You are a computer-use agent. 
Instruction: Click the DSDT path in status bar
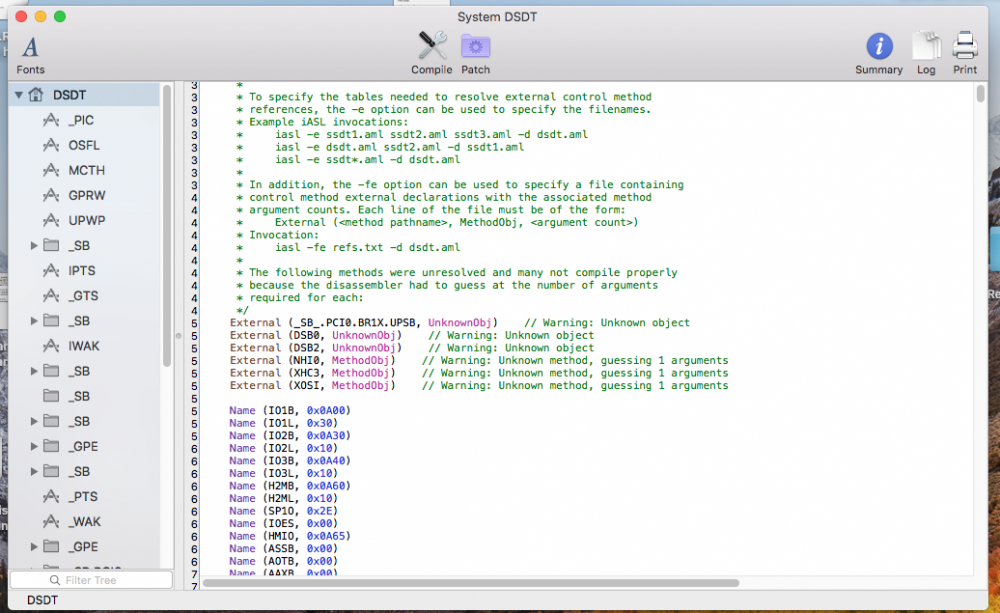42,600
